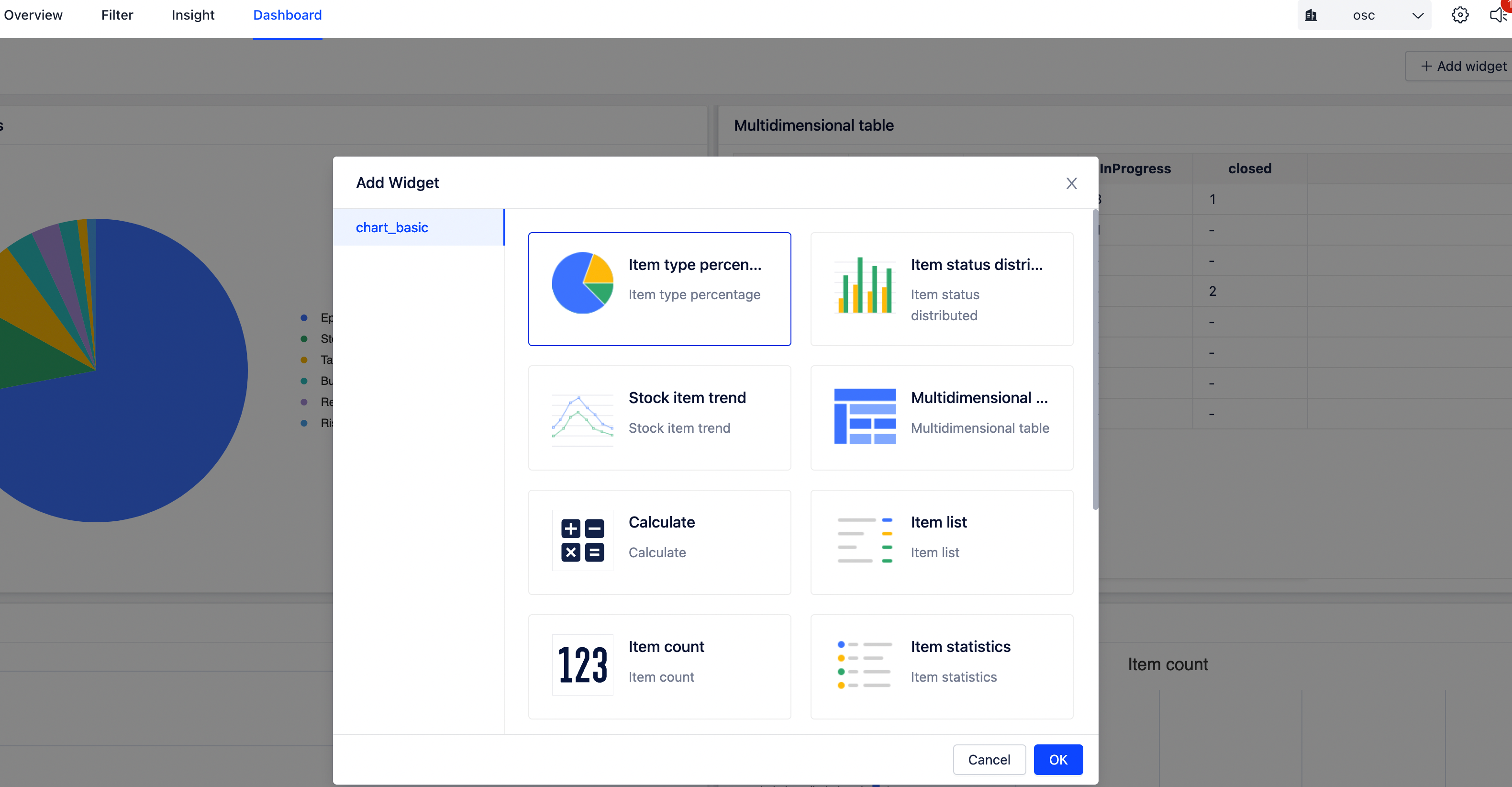Cancel the Add Widget dialog
The image size is (1512, 787).
tap(989, 759)
